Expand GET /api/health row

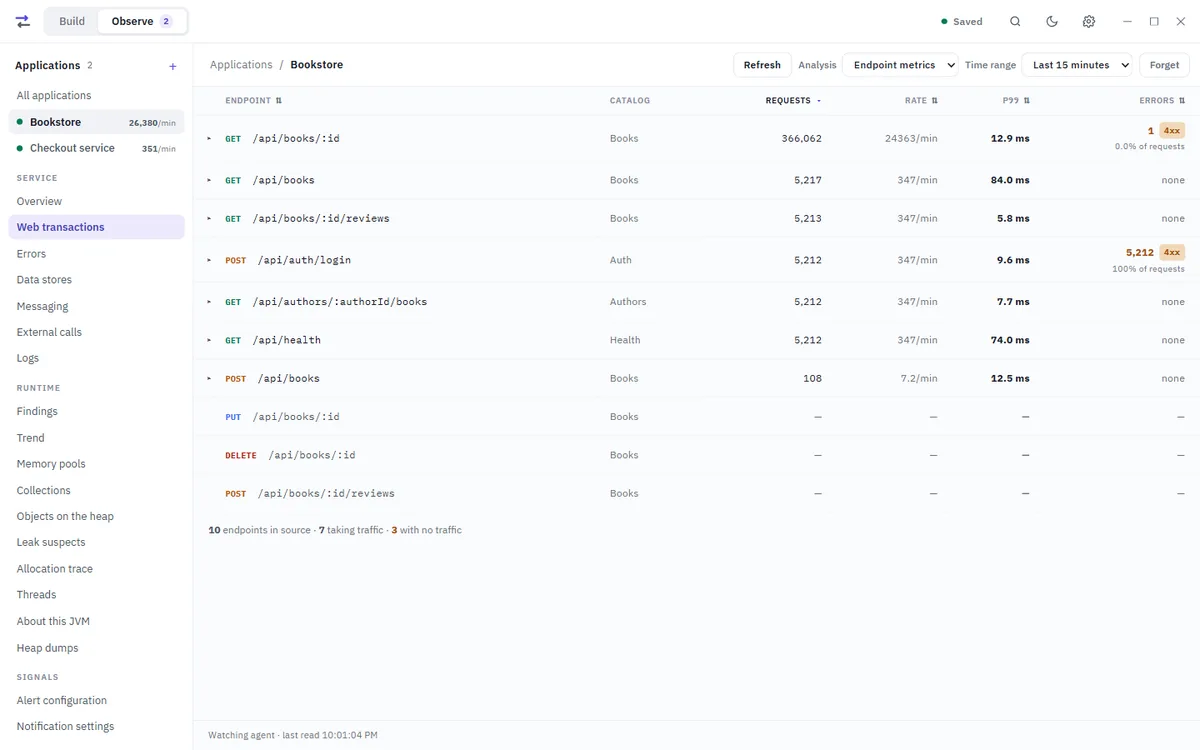(x=209, y=340)
